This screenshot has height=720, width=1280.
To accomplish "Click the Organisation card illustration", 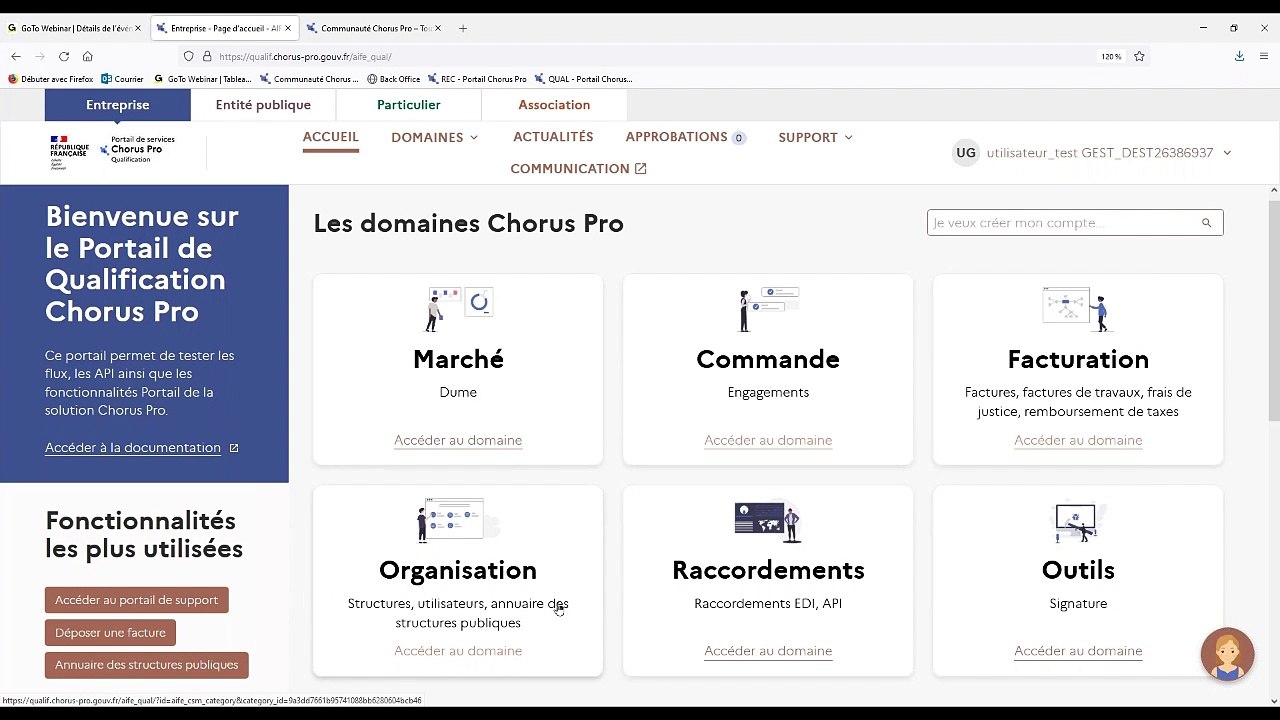I will 458,520.
